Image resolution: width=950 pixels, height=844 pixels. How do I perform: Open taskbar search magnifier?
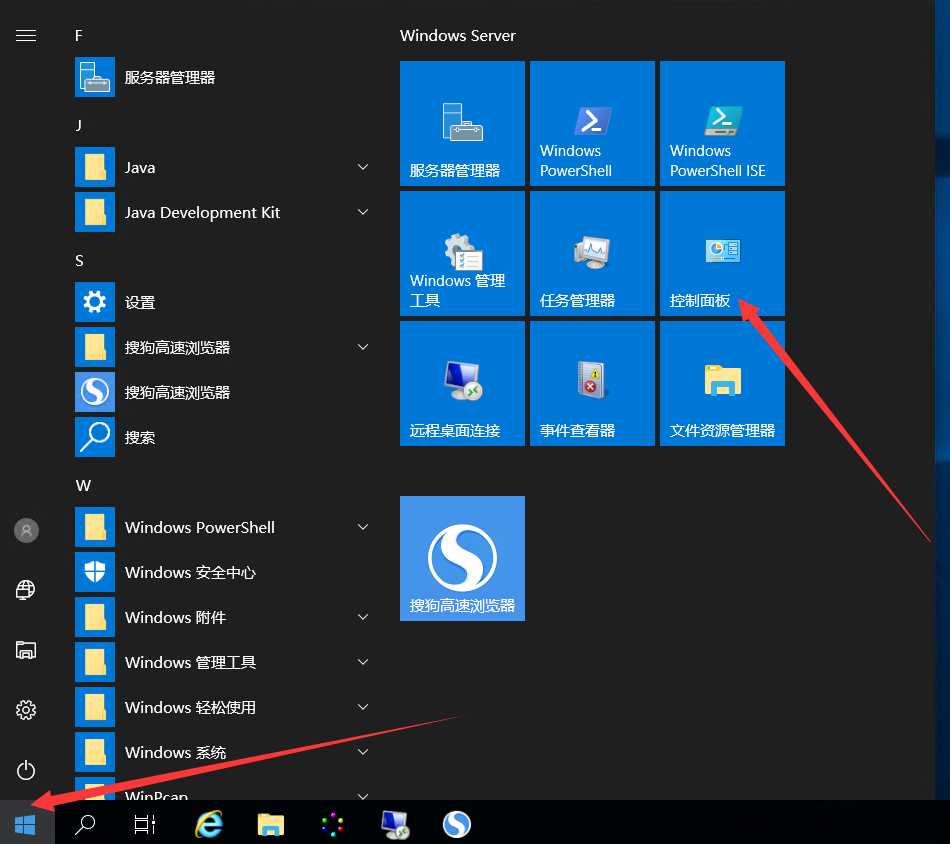[x=85, y=825]
